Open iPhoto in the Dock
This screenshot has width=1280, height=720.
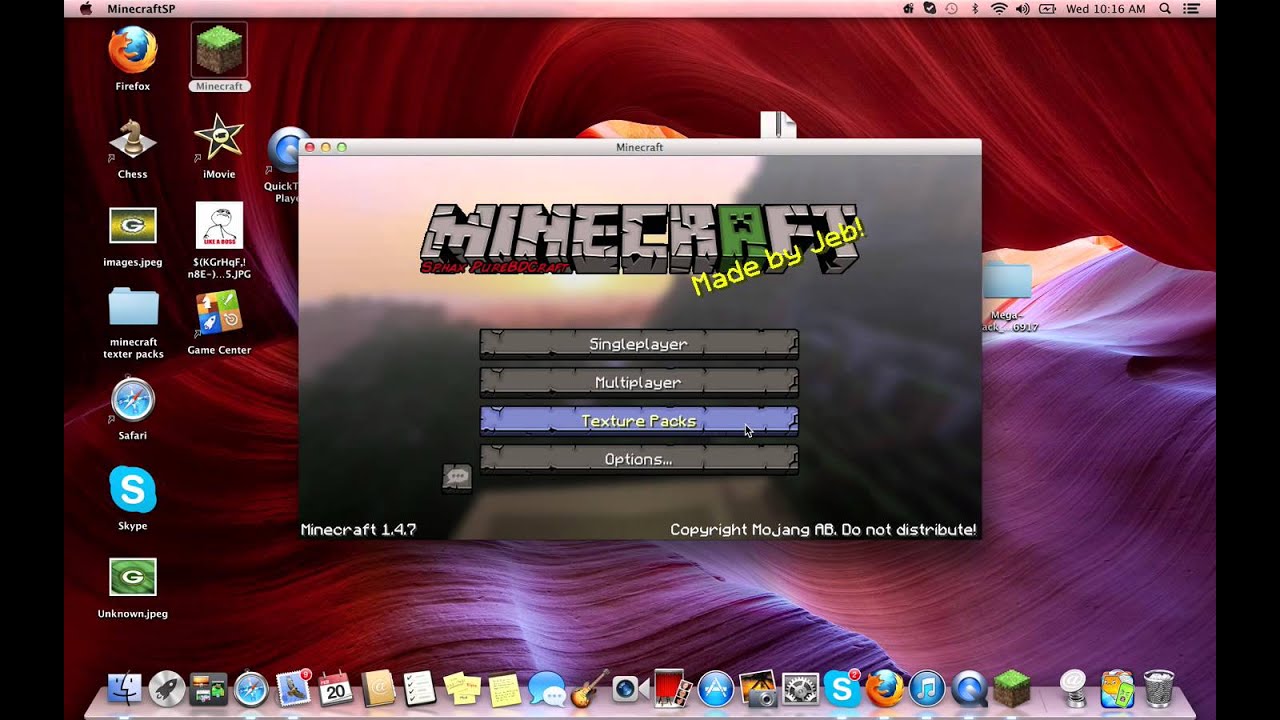coord(758,688)
